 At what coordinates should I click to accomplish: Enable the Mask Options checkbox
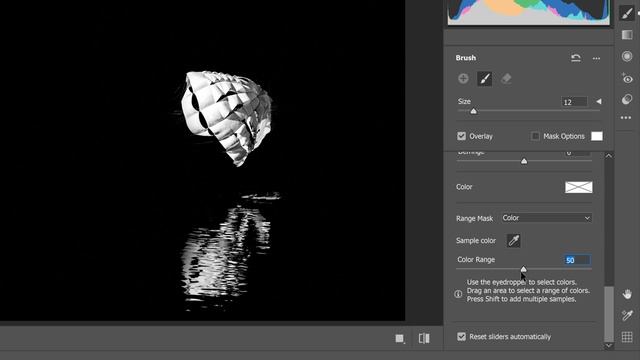point(535,136)
